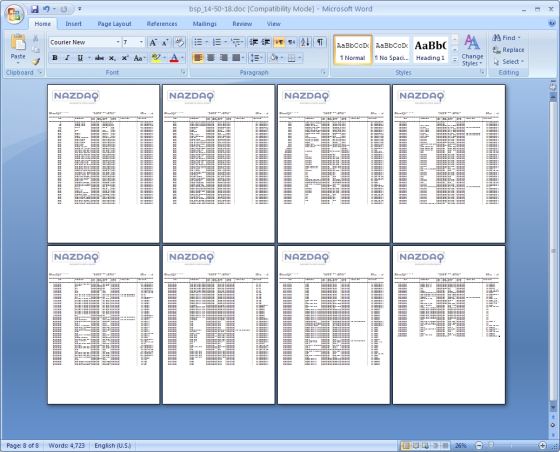The image size is (560, 452).
Task: Justify the text
Action: click(236, 57)
